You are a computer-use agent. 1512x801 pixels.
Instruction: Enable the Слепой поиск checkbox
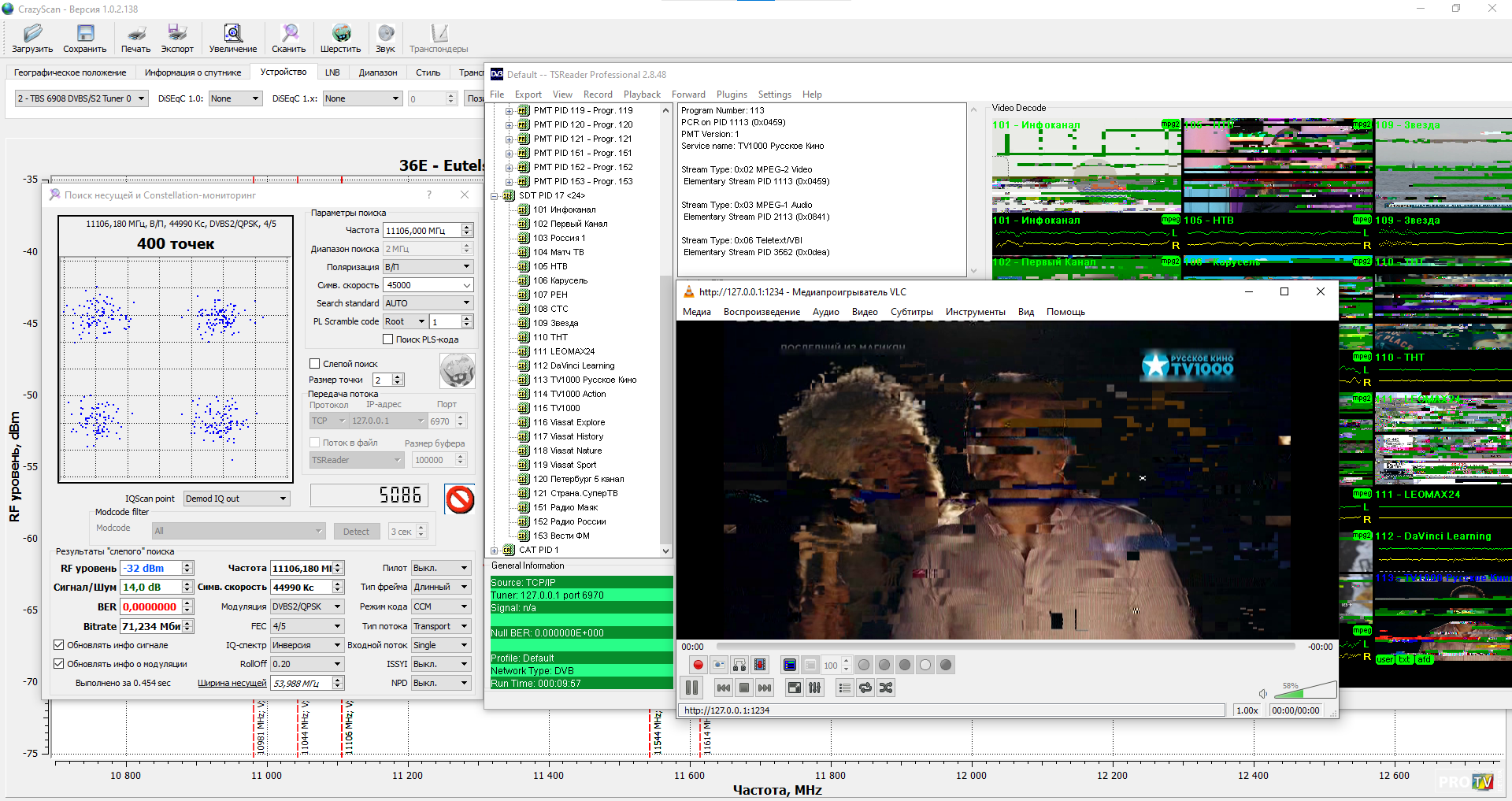coord(315,364)
